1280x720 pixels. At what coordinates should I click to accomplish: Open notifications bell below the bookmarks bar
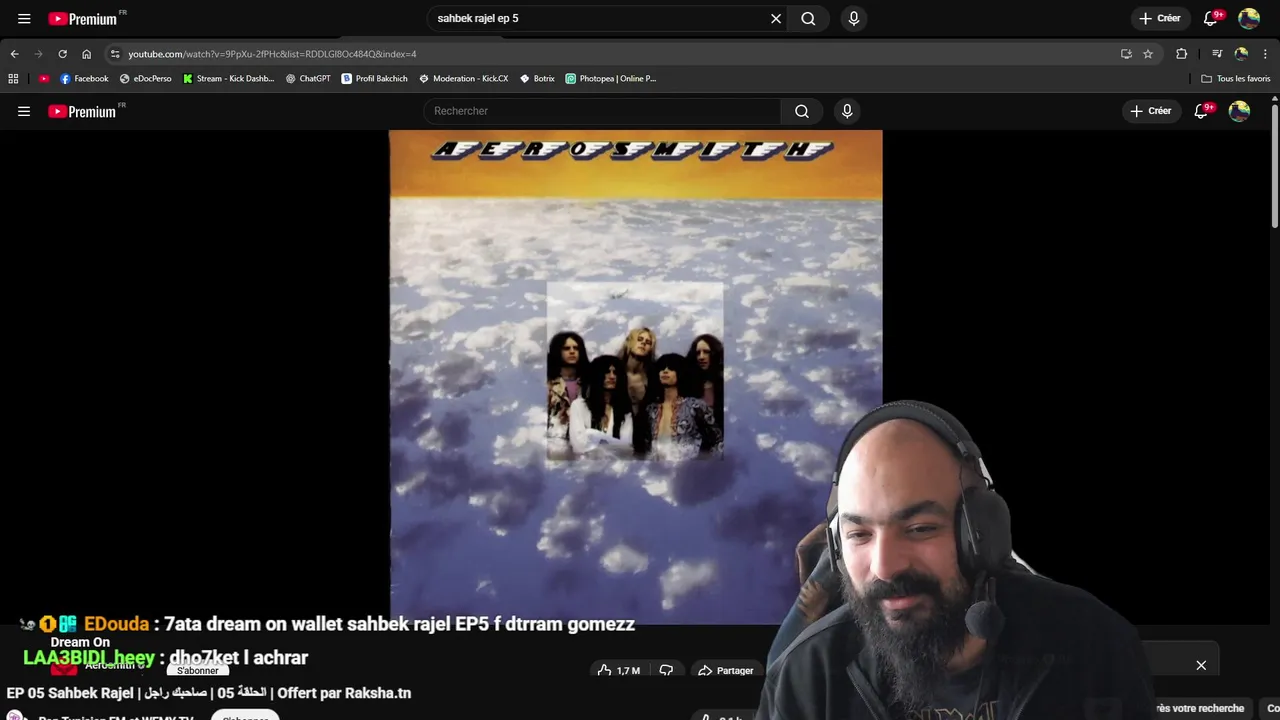tap(1203, 111)
